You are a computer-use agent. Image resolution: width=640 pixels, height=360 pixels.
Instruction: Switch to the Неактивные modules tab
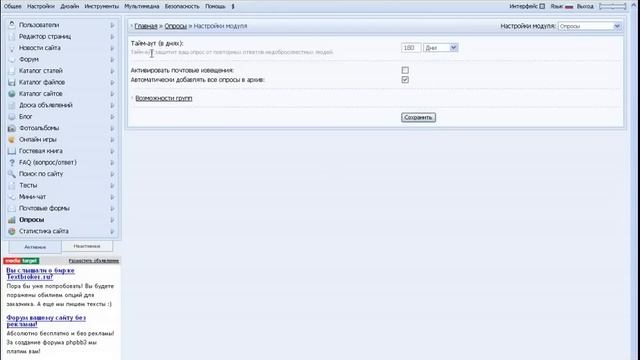[x=87, y=246]
